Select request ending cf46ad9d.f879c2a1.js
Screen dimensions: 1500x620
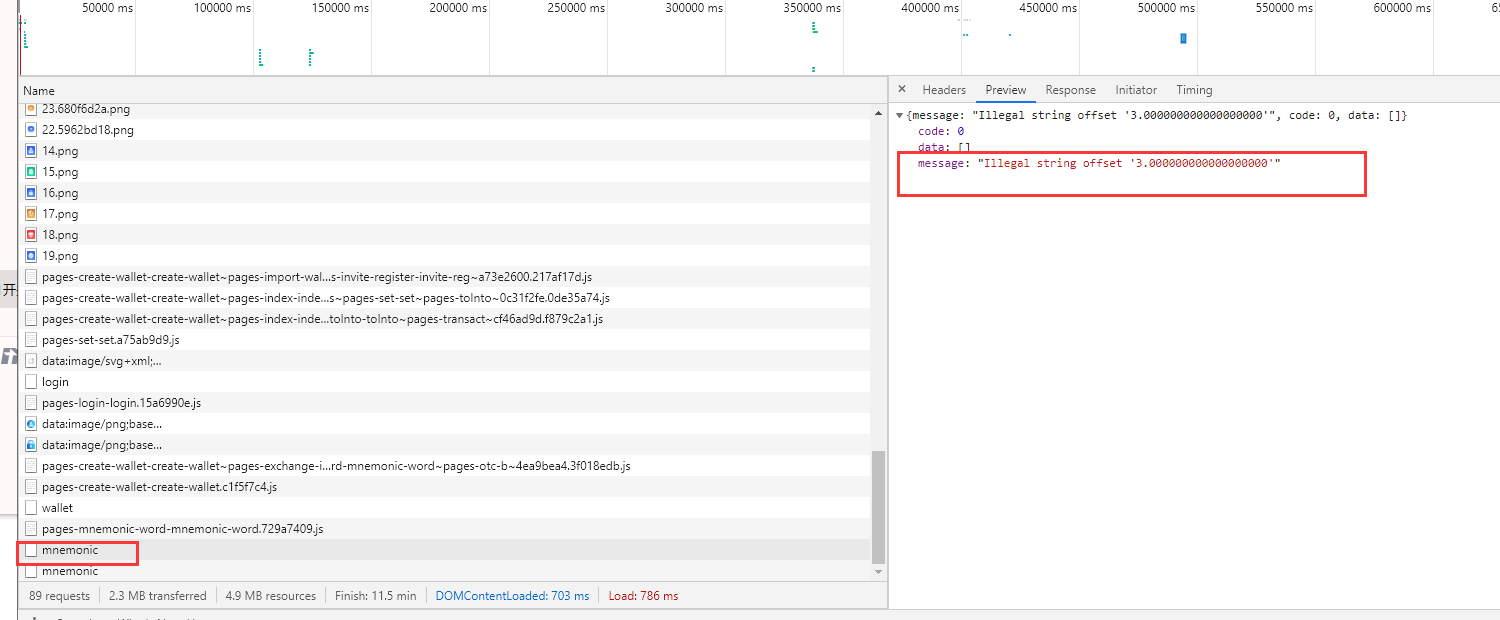click(444, 319)
